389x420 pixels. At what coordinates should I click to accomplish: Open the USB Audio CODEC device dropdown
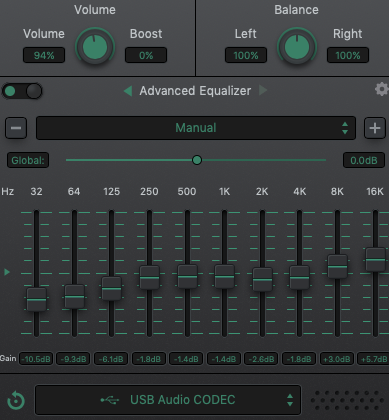point(168,400)
